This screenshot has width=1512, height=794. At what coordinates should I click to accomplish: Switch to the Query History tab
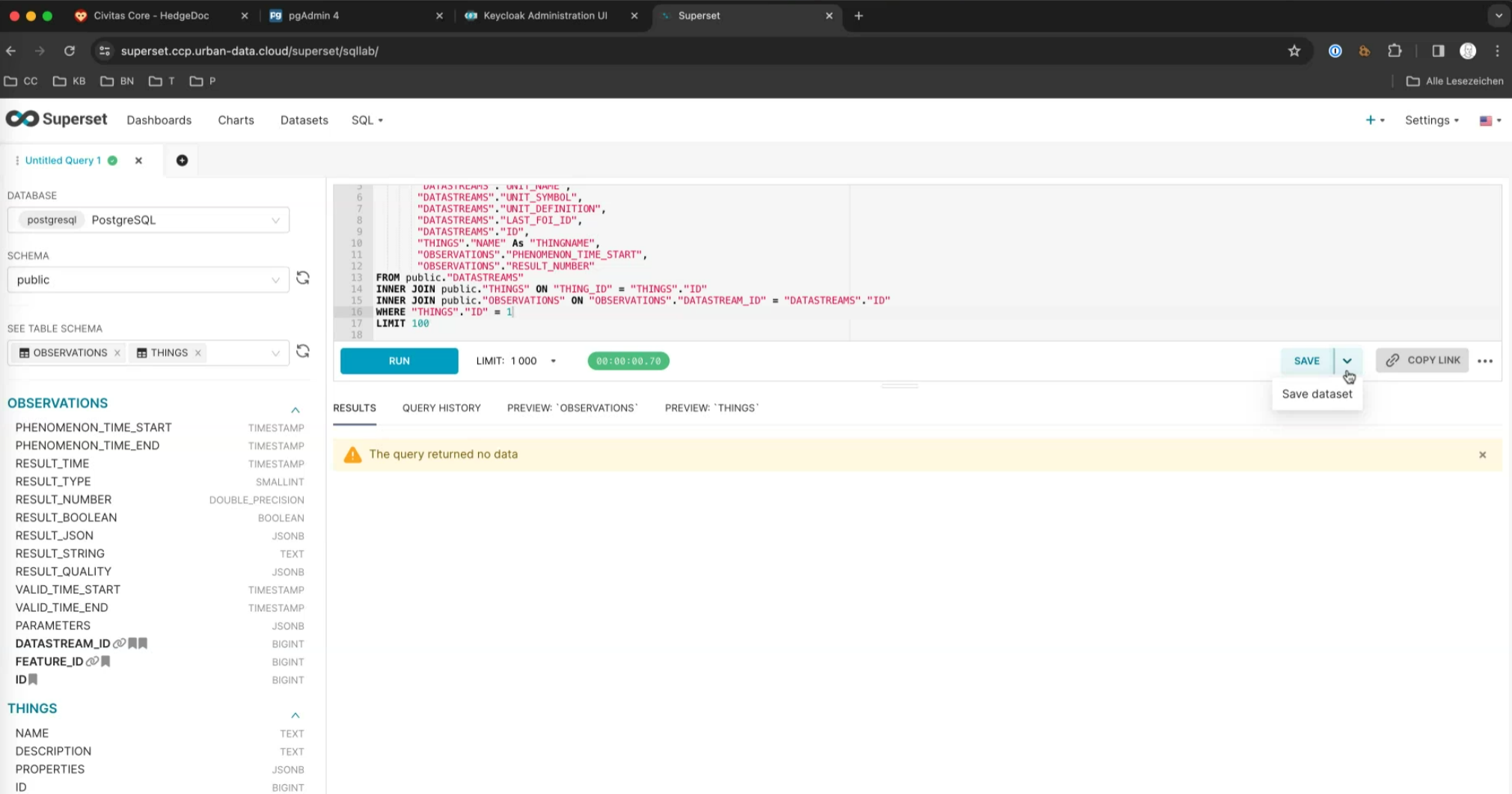coord(441,408)
